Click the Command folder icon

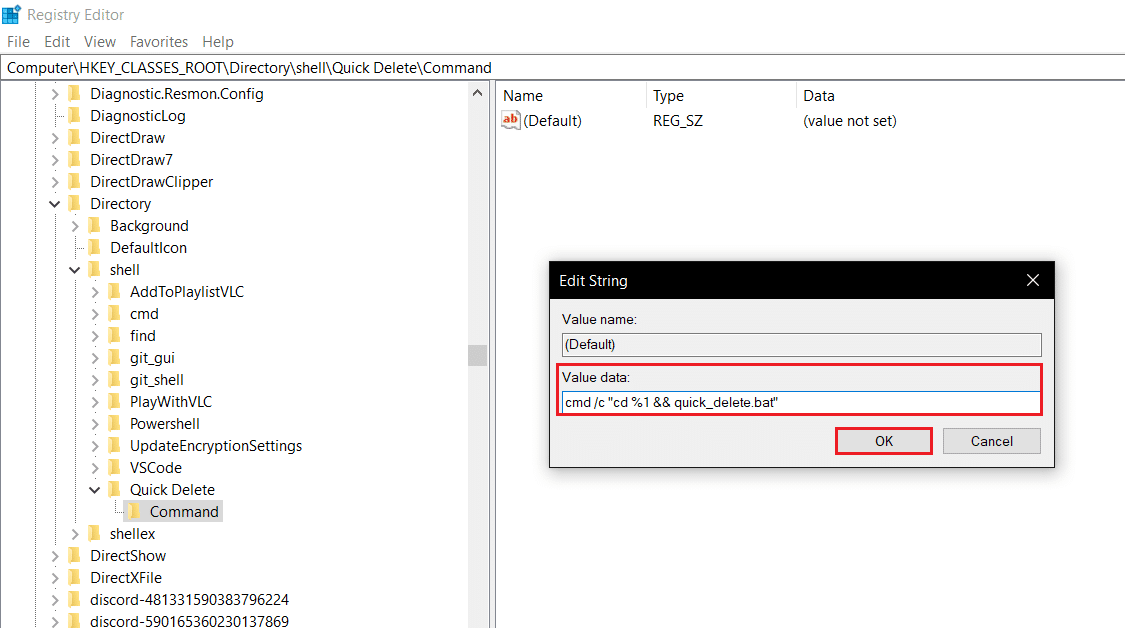point(135,512)
